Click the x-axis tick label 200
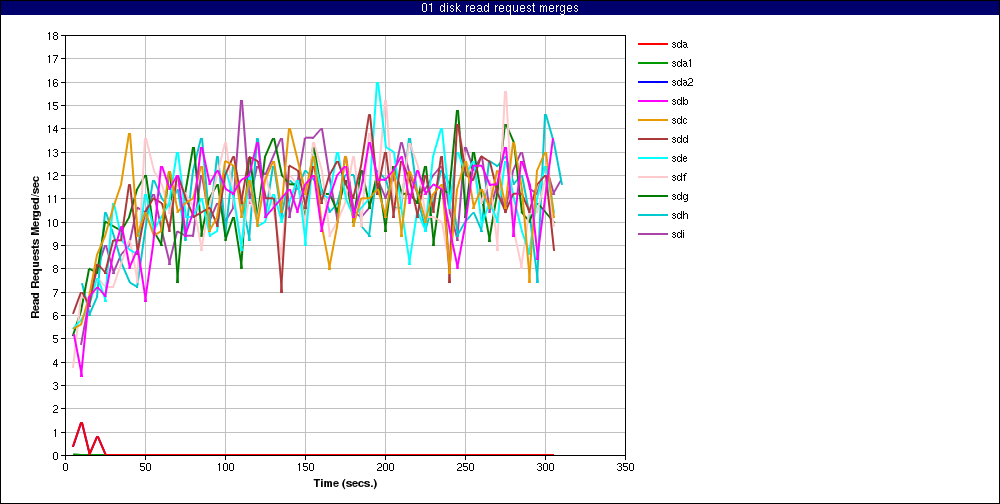The width and height of the screenshot is (1000, 504). (385, 468)
